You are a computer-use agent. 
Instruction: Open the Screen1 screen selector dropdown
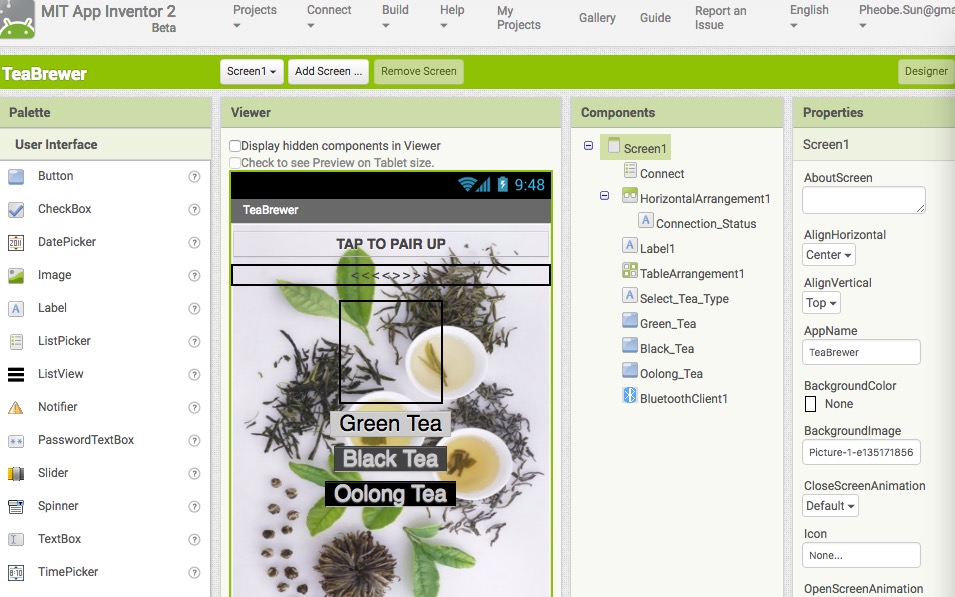(251, 71)
